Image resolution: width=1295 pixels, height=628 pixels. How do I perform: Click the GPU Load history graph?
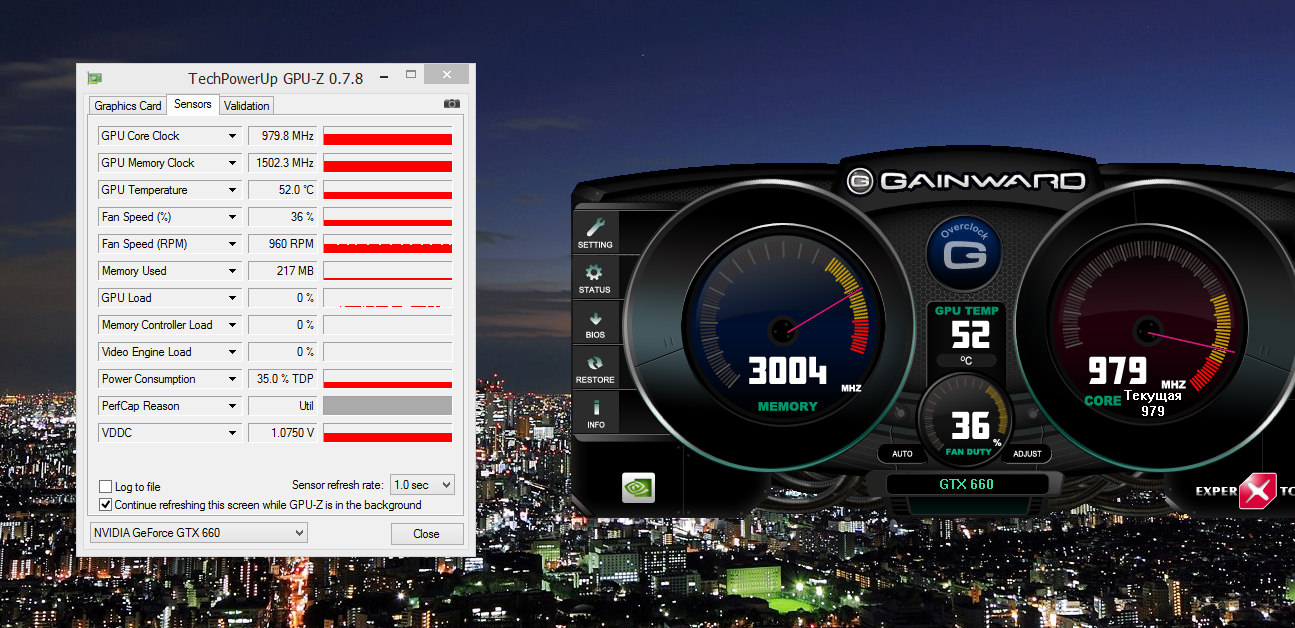(x=388, y=298)
